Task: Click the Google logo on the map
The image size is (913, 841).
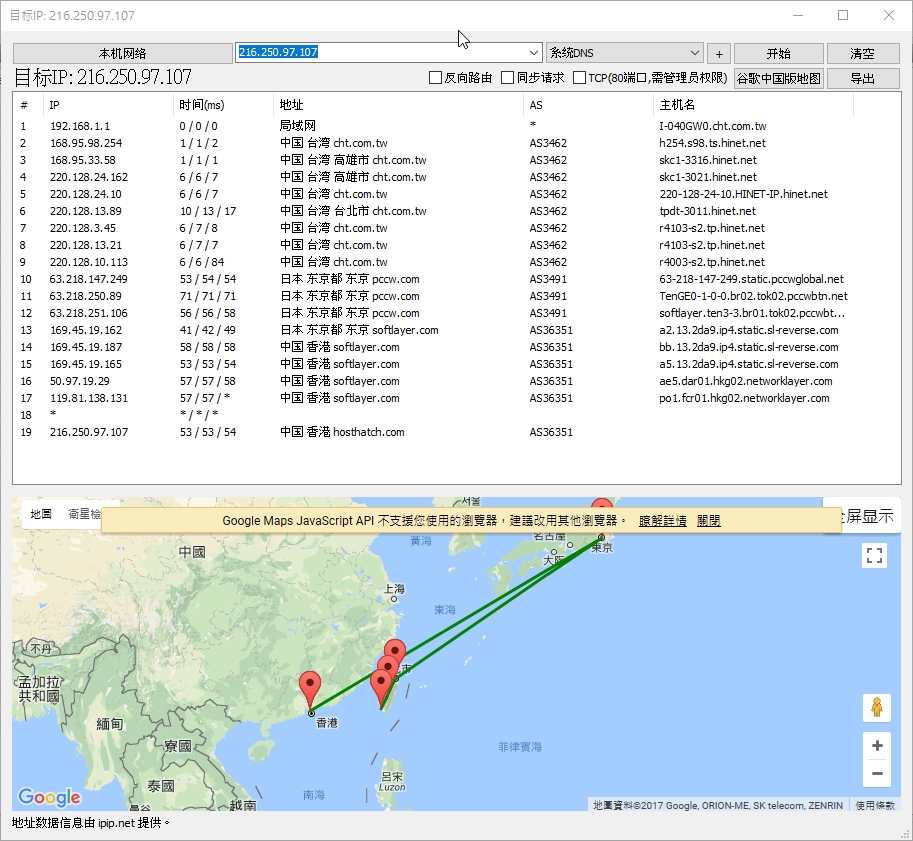Action: tap(49, 797)
